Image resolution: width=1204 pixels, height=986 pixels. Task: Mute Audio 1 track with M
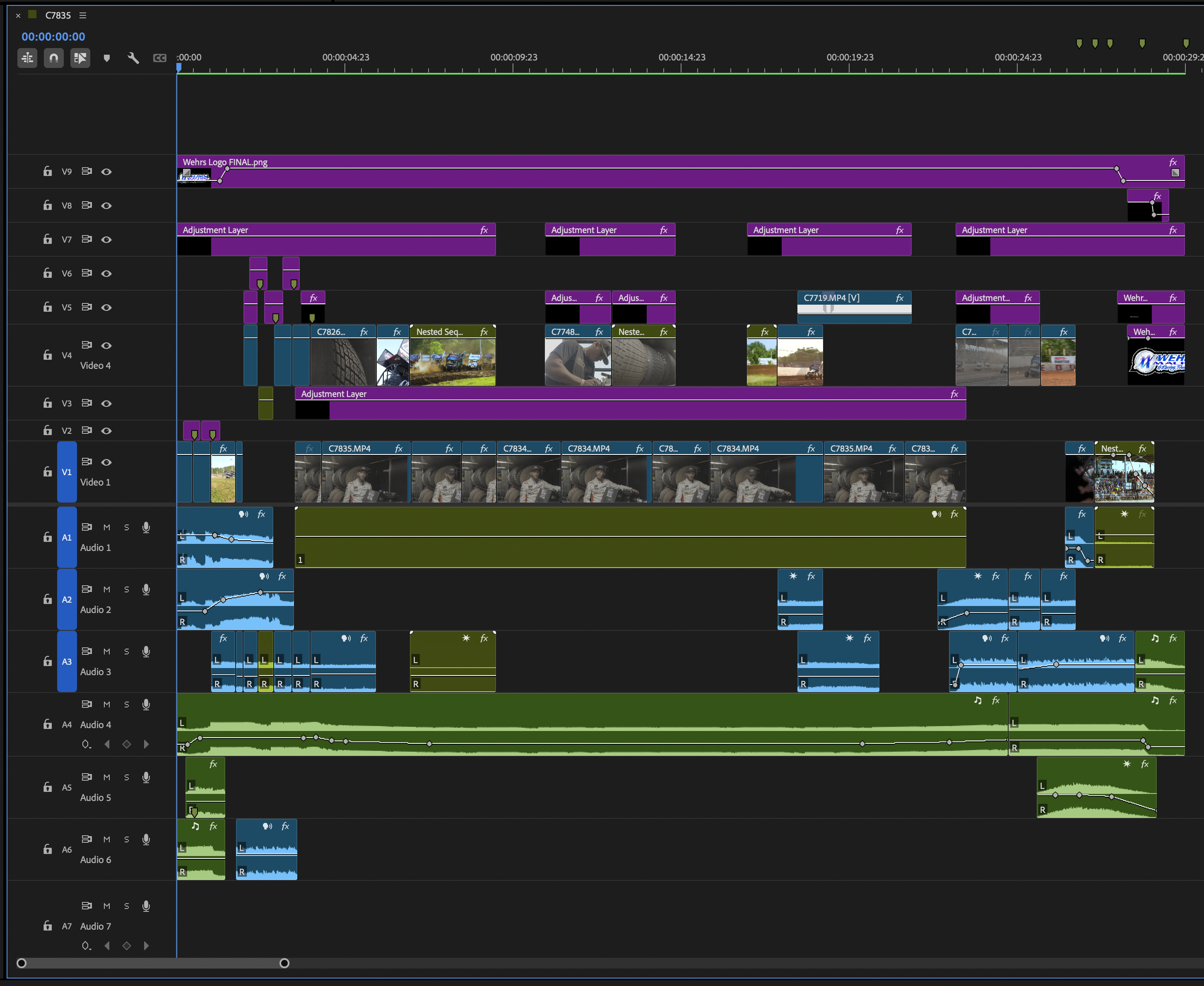pyautogui.click(x=106, y=528)
